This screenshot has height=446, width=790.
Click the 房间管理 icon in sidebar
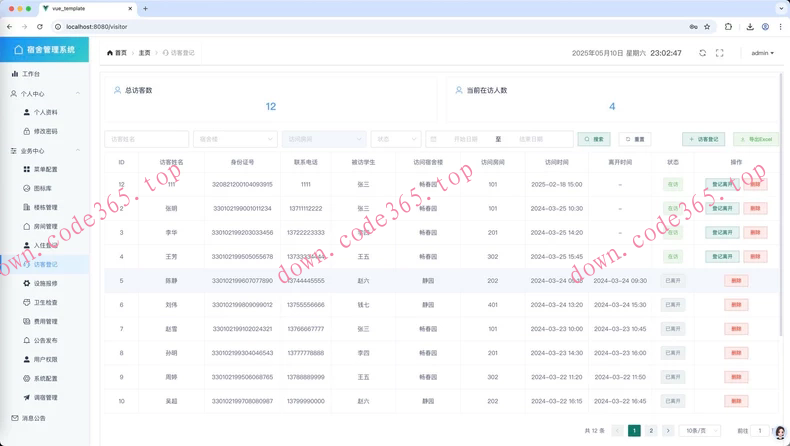pyautogui.click(x=27, y=227)
